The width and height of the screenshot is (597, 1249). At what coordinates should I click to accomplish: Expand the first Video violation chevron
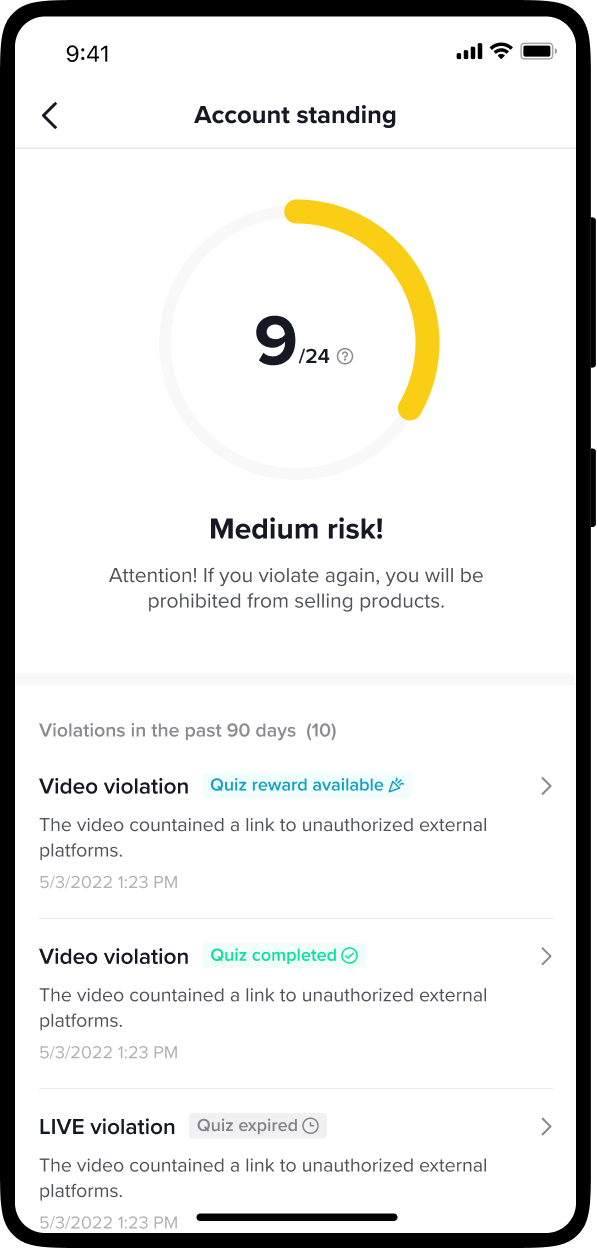click(546, 786)
